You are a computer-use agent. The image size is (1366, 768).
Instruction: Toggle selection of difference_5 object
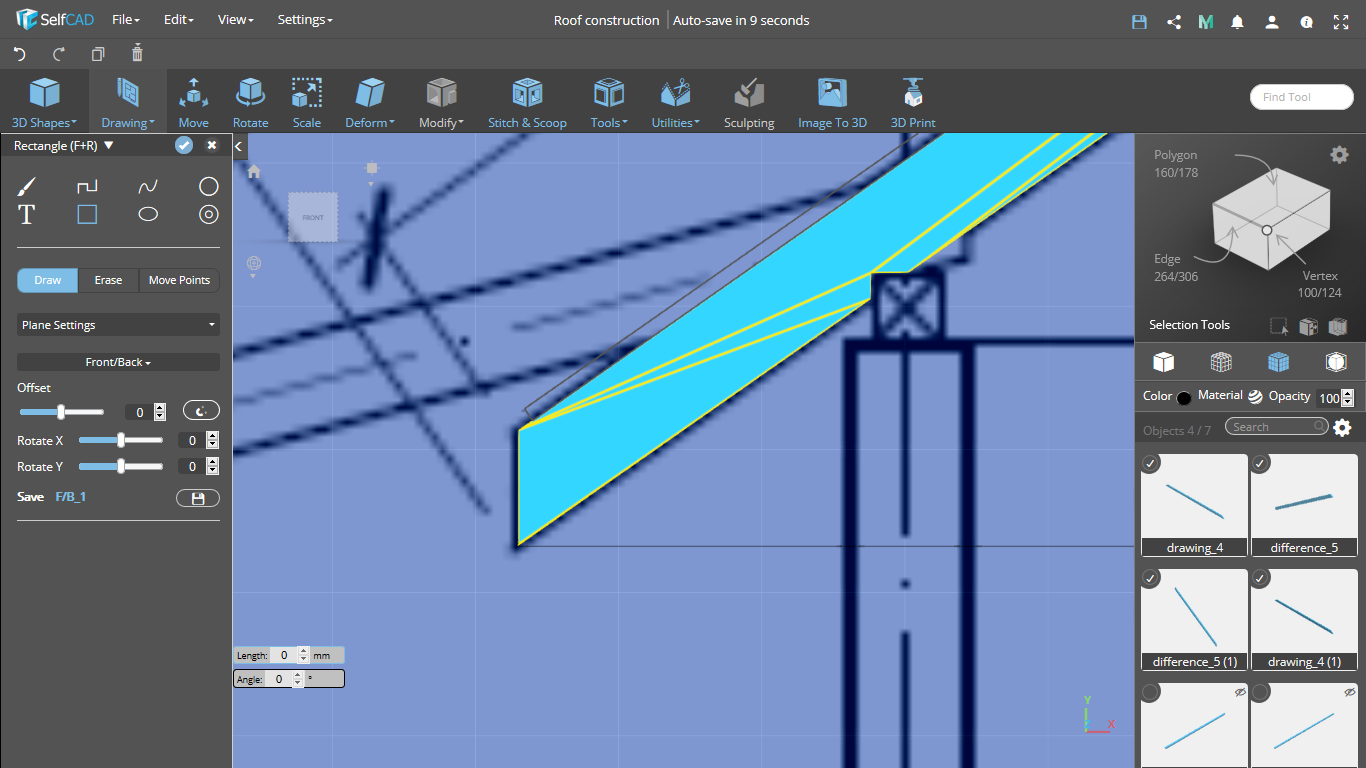[1260, 463]
